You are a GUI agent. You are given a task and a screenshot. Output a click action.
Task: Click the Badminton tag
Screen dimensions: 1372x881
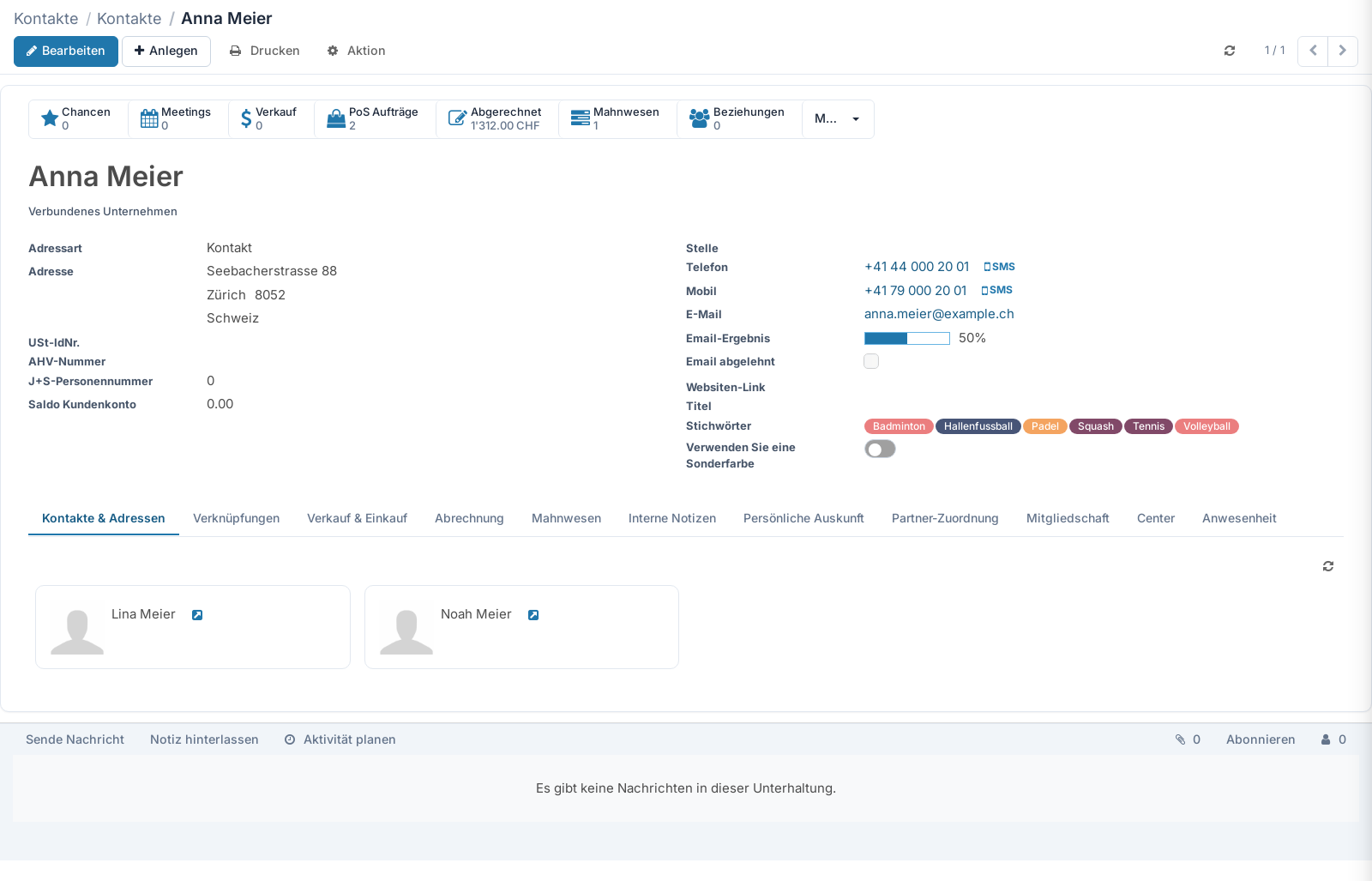pyautogui.click(x=899, y=426)
